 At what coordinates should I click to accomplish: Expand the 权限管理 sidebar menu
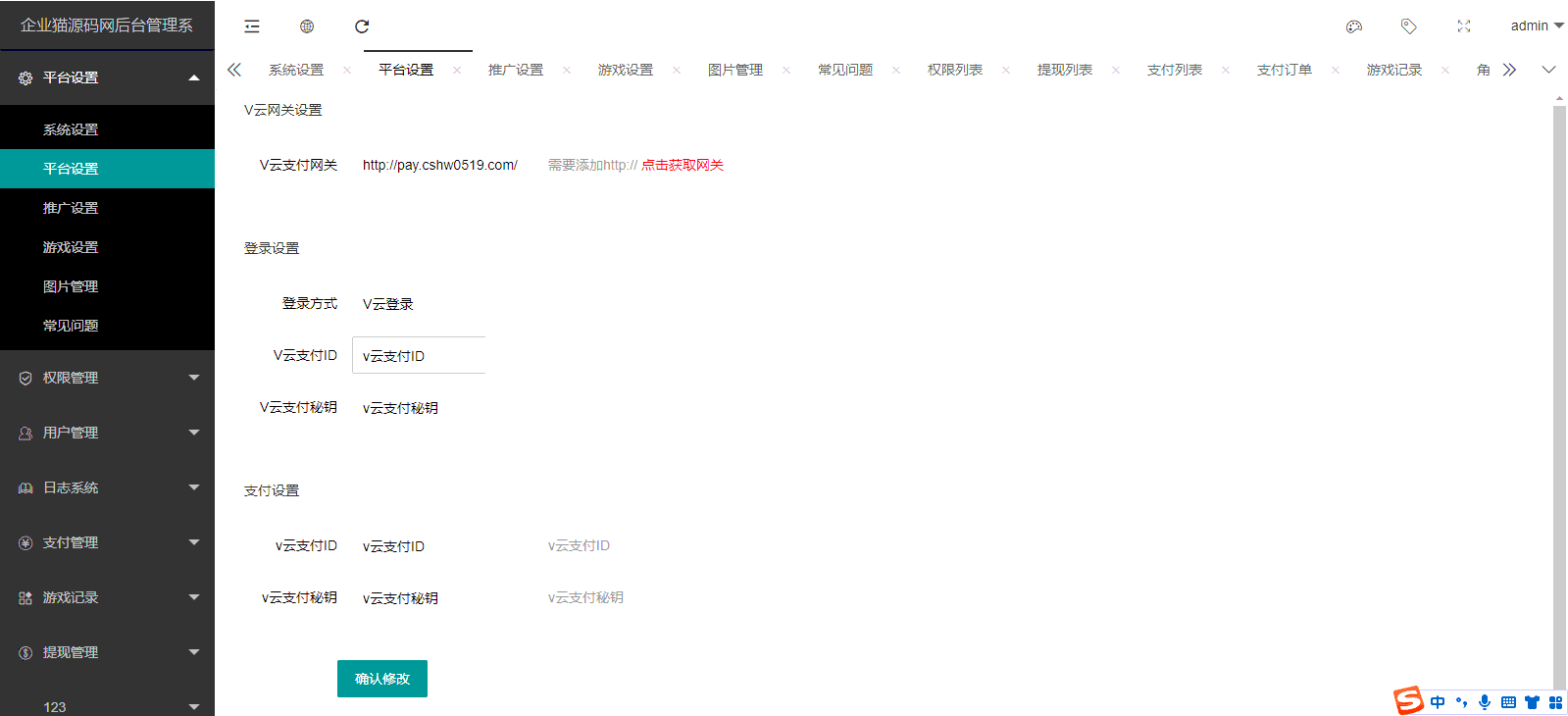[x=107, y=378]
